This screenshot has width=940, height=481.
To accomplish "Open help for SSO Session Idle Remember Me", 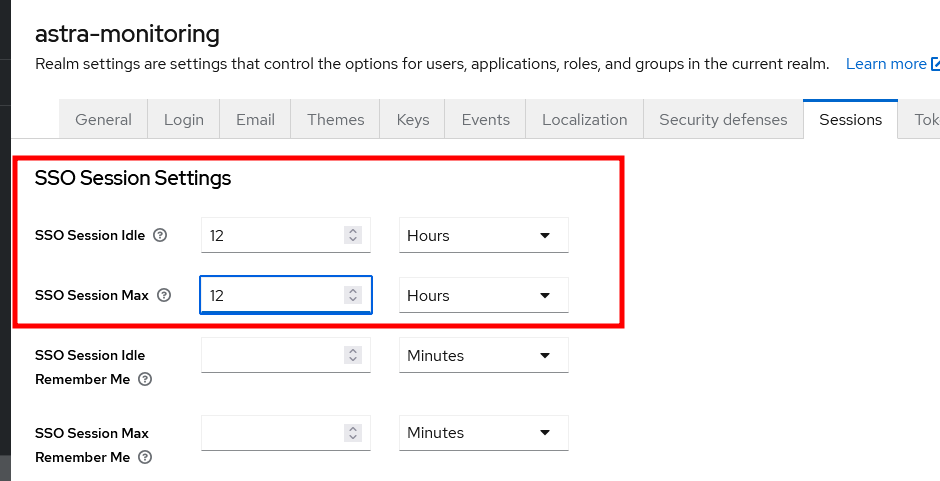I will (145, 380).
